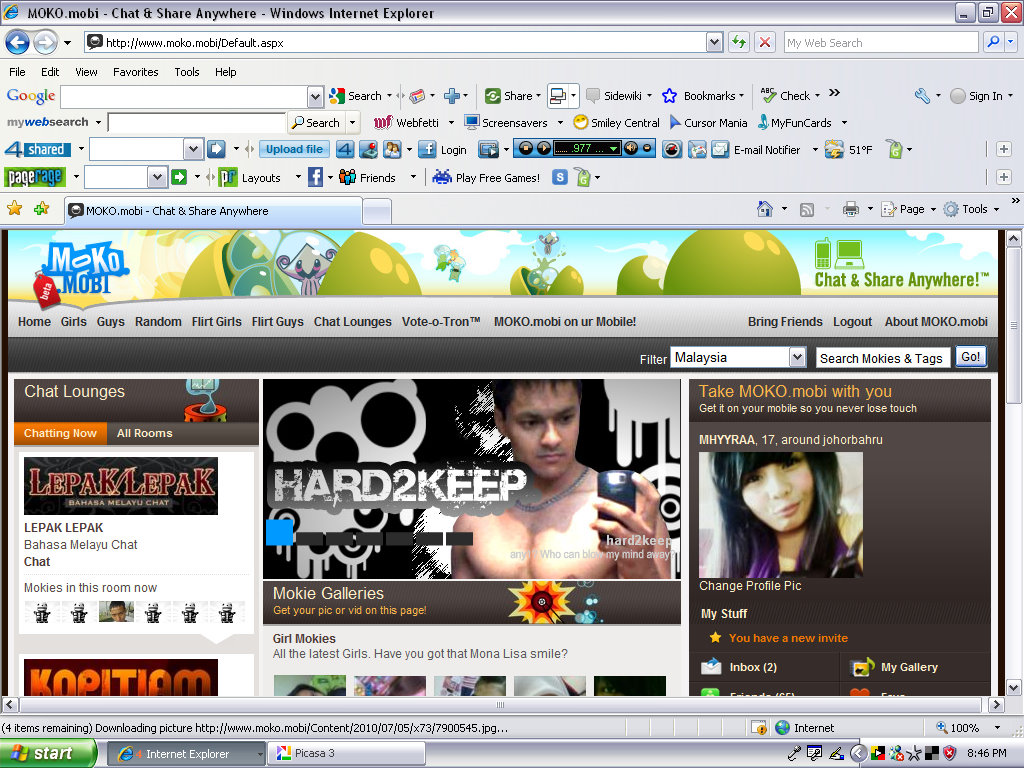The width and height of the screenshot is (1024, 768).
Task: Open Google toolbar wrench settings
Action: [x=921, y=96]
